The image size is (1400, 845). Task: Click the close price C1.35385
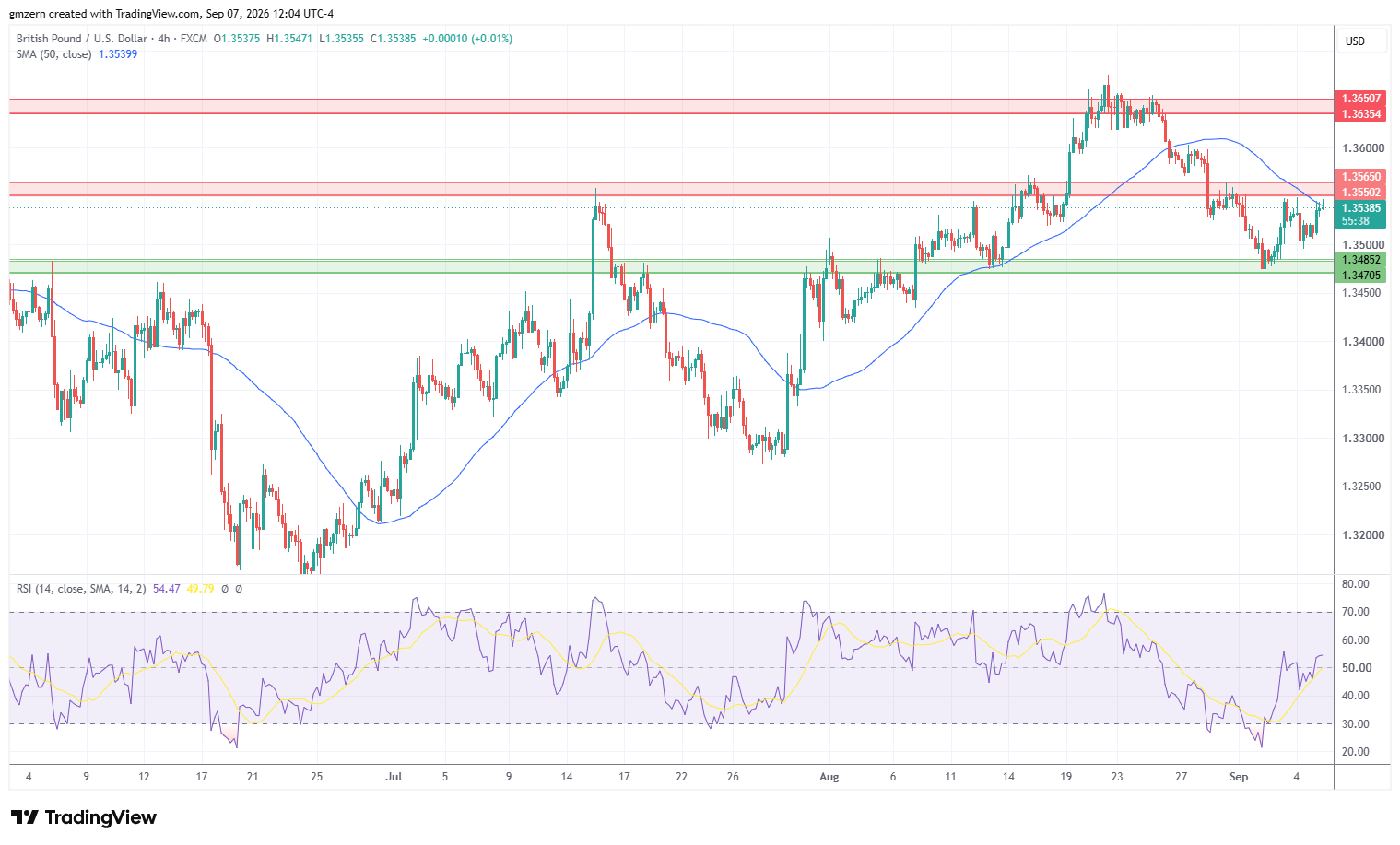pos(394,39)
